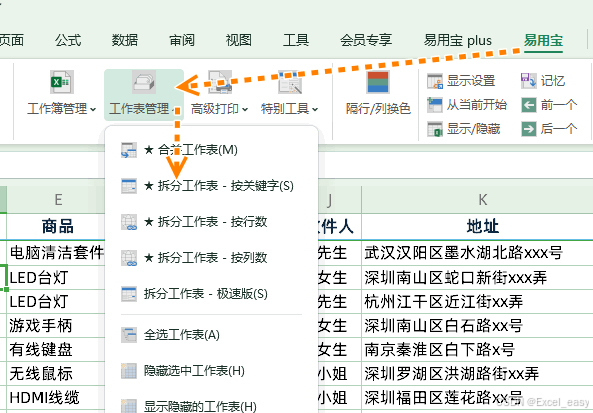Viewport: 593px width, 413px height.
Task: Click the 隔行/列换色 button label
Action: tap(378, 109)
